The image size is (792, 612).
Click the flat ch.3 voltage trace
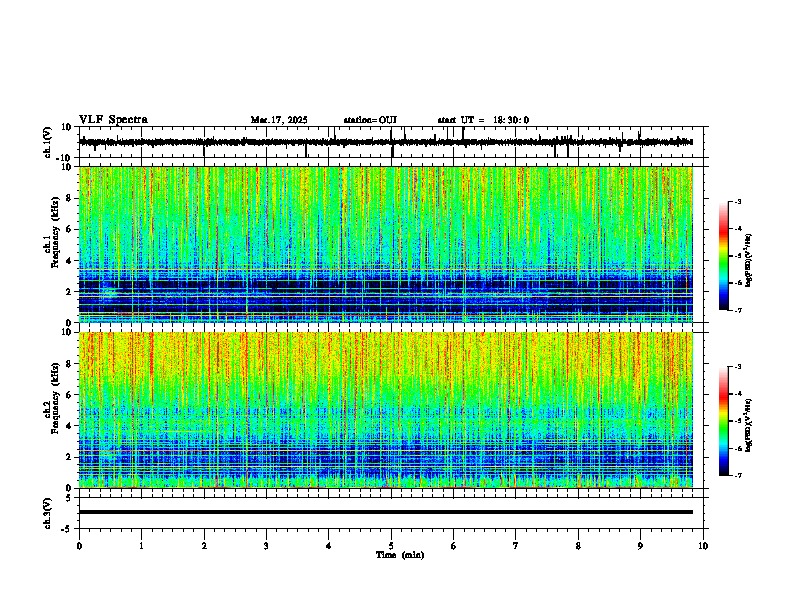click(x=386, y=512)
